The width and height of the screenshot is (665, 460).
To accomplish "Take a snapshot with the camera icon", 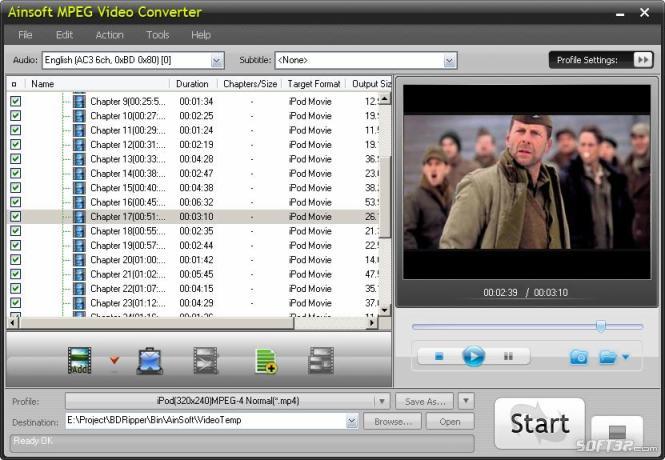I will 578,357.
